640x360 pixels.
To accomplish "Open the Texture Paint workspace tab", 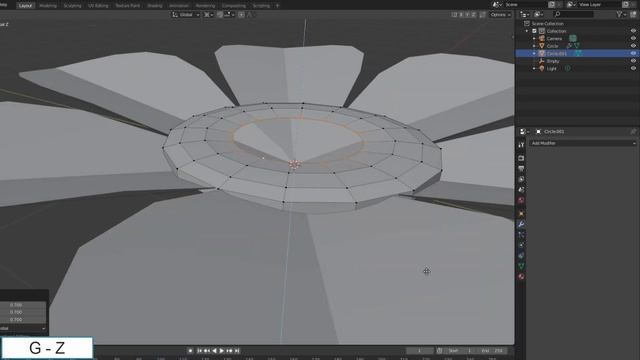I will pyautogui.click(x=127, y=6).
